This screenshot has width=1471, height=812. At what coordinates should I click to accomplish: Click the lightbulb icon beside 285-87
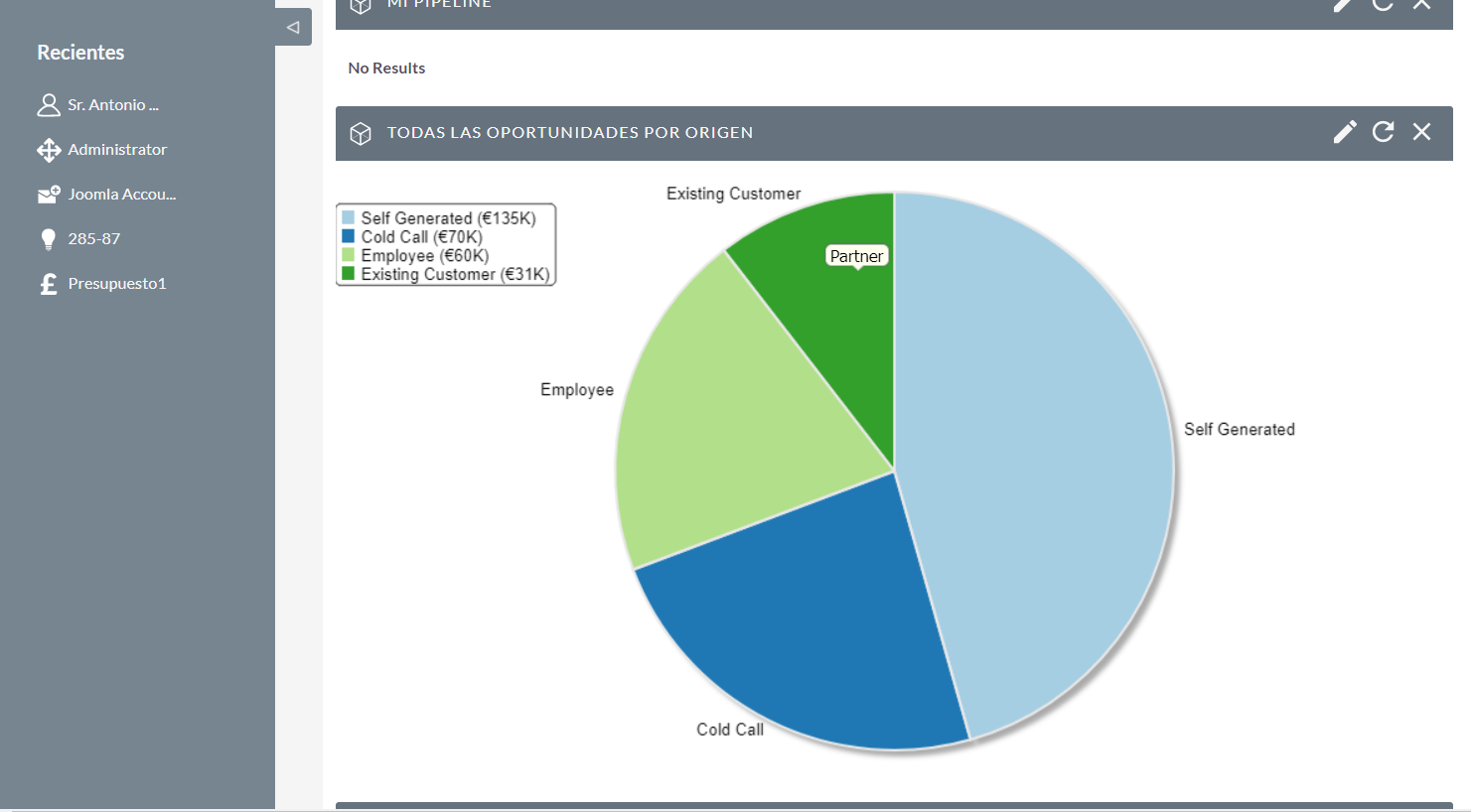coord(48,238)
